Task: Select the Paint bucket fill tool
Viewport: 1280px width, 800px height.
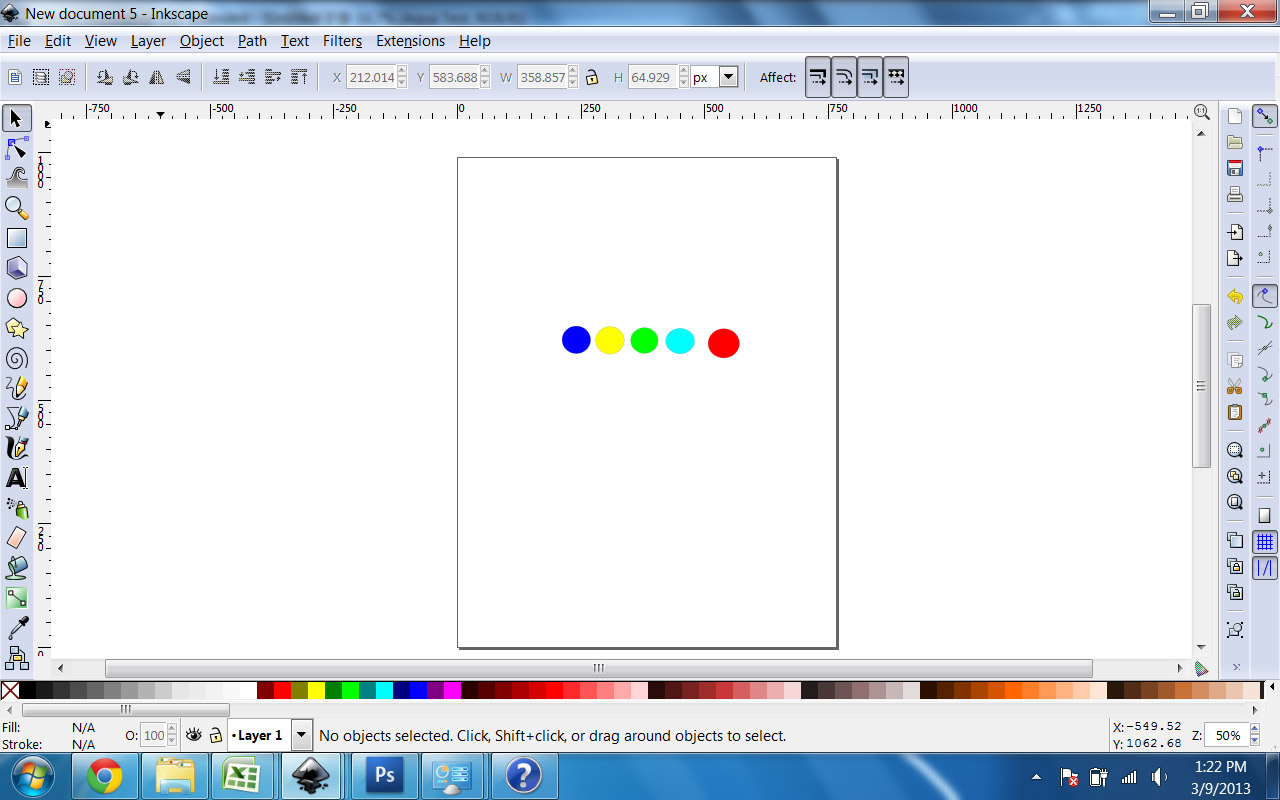Action: coord(17,568)
